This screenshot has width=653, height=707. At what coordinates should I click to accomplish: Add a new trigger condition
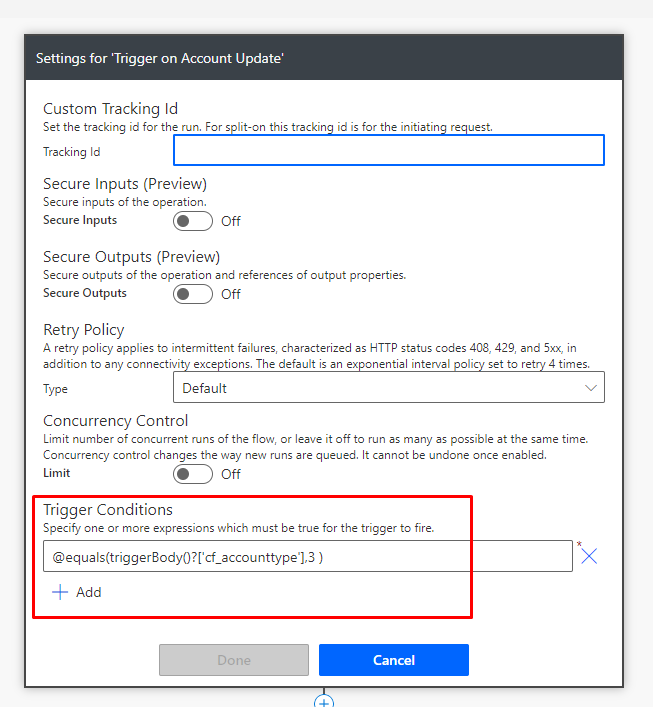tap(77, 592)
